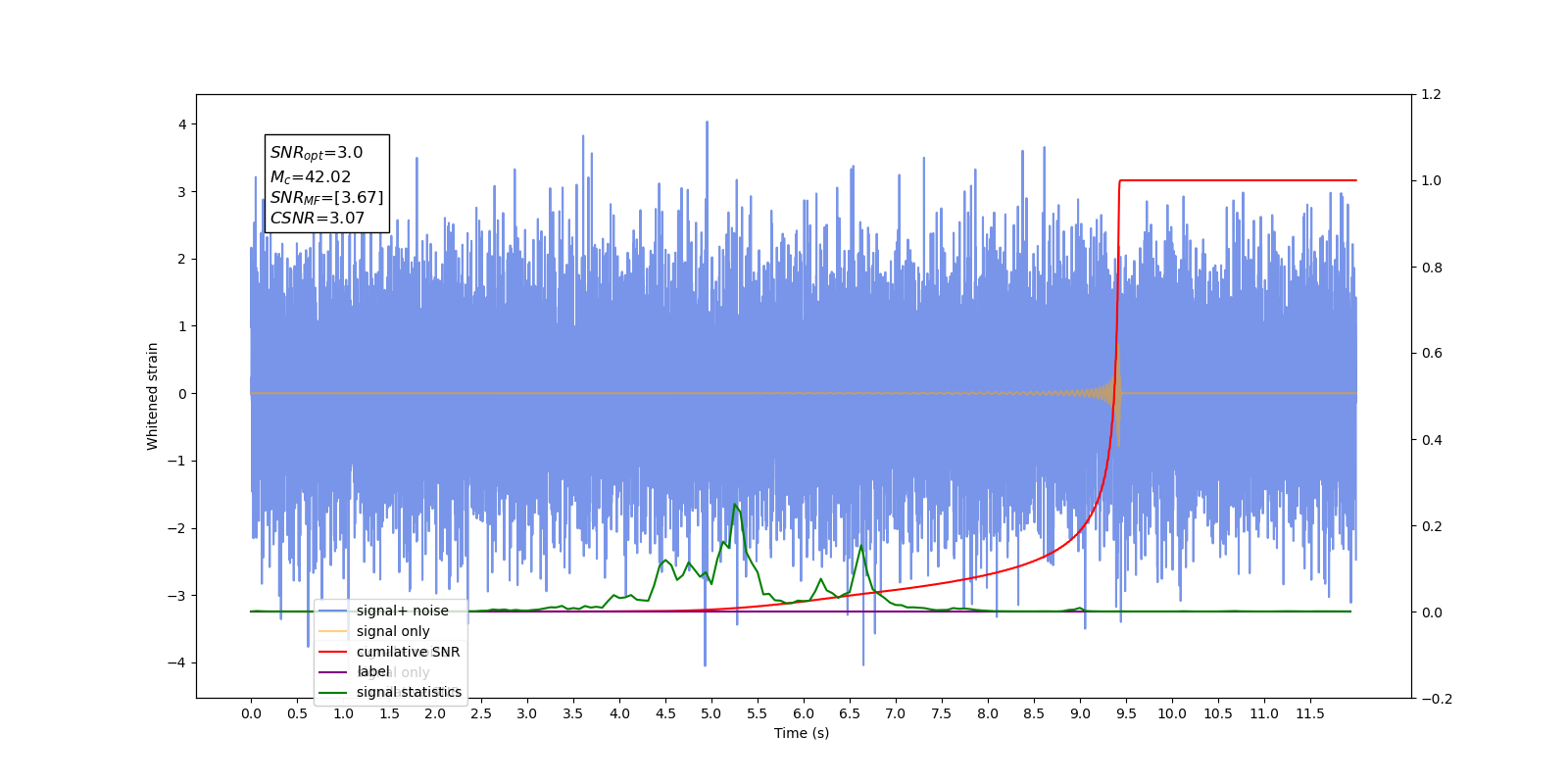
Task: Click the 'Whitened strain' y-axis label
Action: coord(152,396)
